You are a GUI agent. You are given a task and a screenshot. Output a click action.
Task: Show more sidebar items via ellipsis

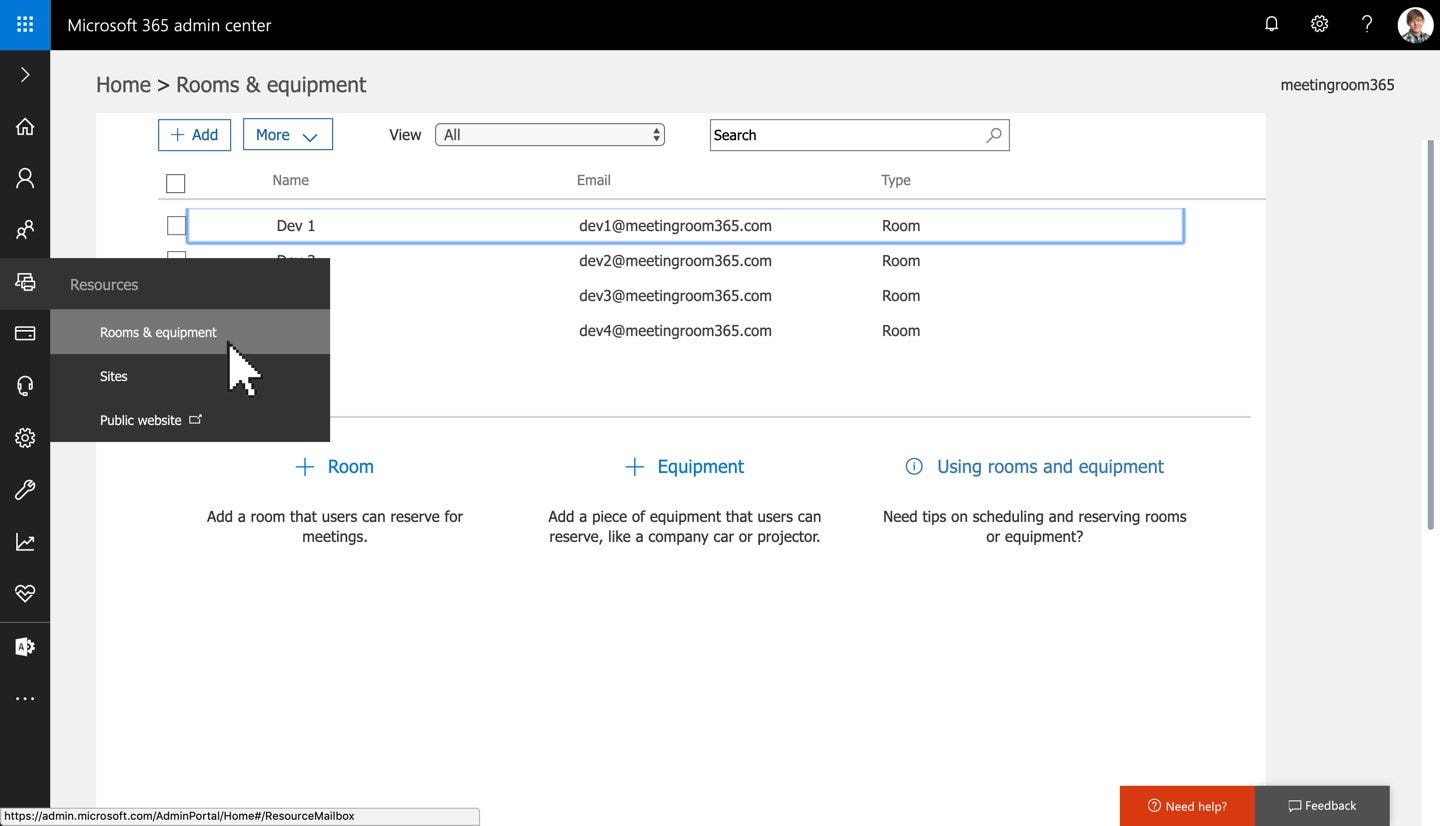coord(25,698)
